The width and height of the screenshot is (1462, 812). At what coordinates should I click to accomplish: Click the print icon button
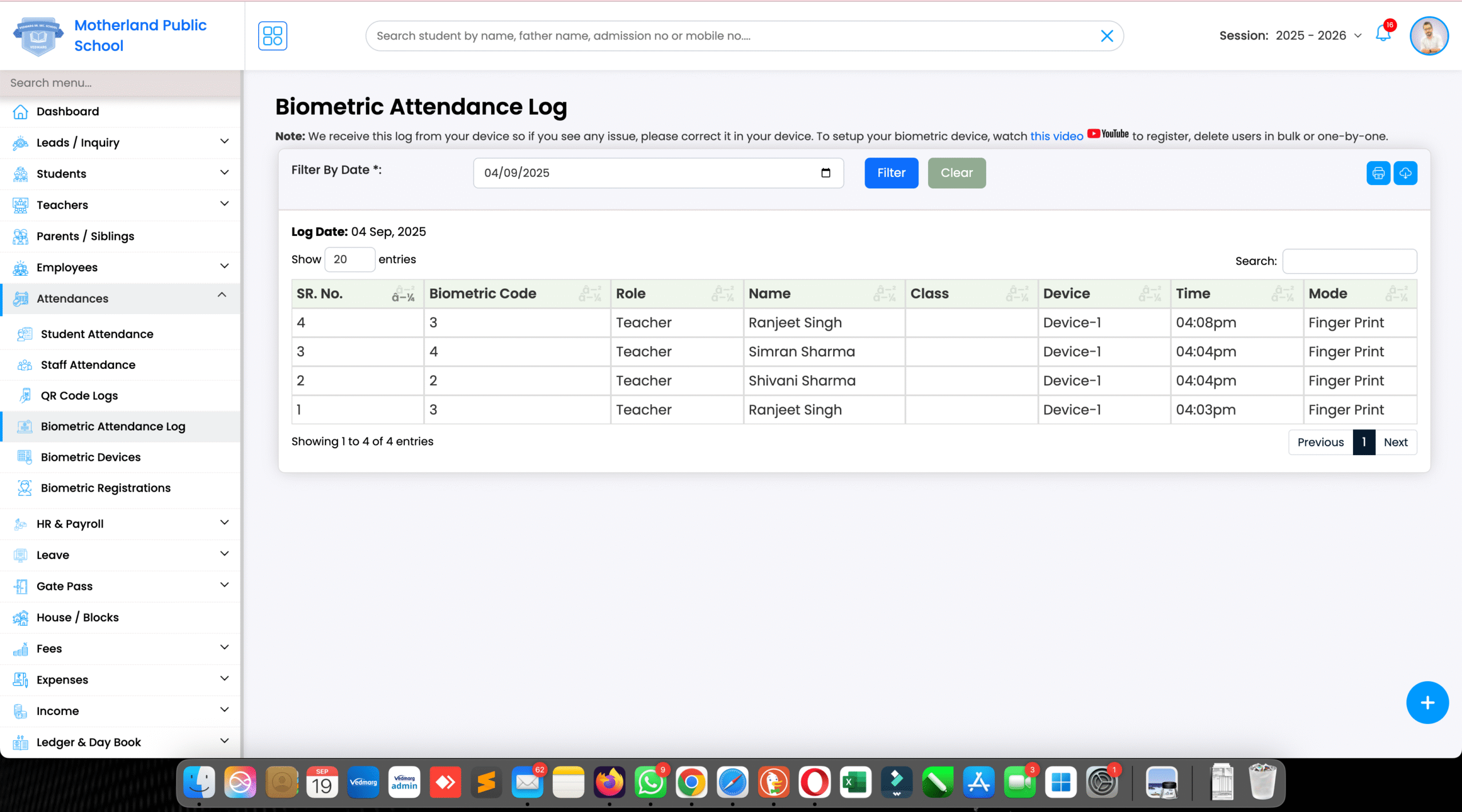pos(1378,173)
